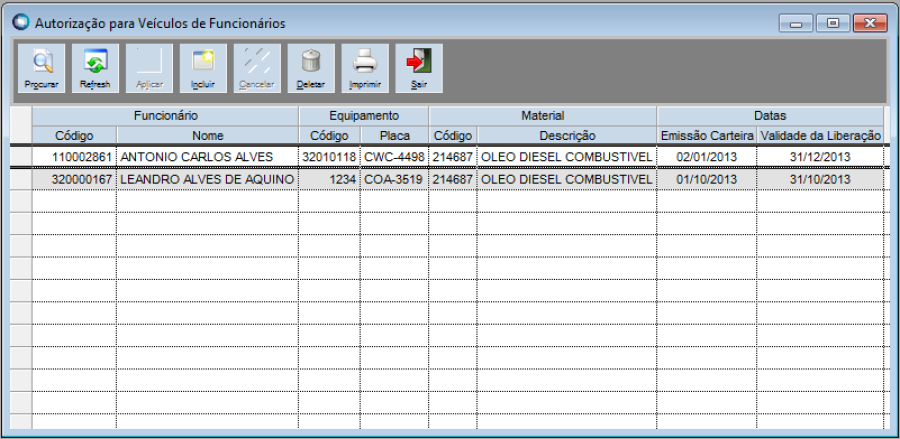Close the Autorização para Veículos window
Viewport: 900px width, 439px height.
coord(870,24)
